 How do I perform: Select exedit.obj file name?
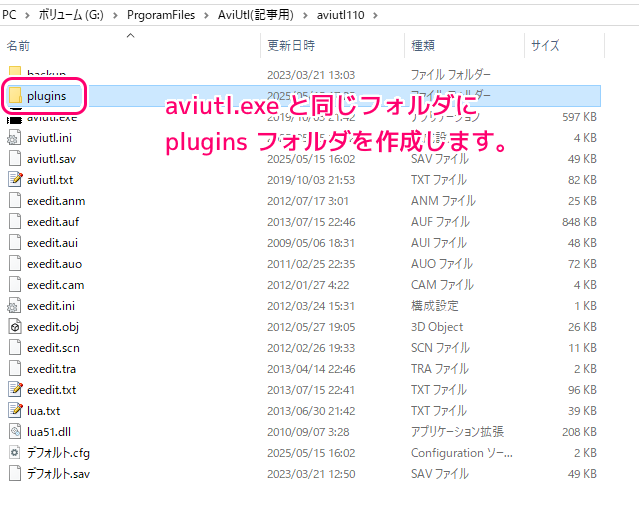[53, 327]
